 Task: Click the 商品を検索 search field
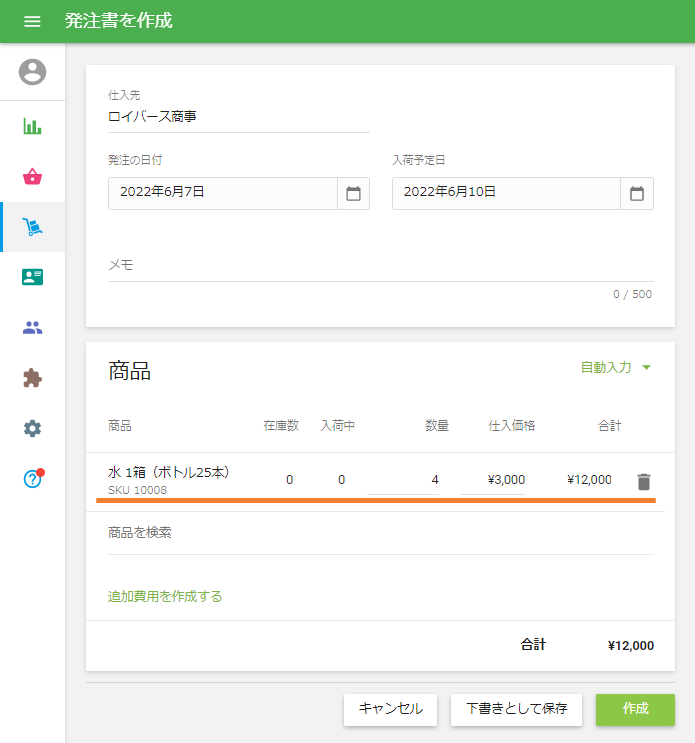381,533
